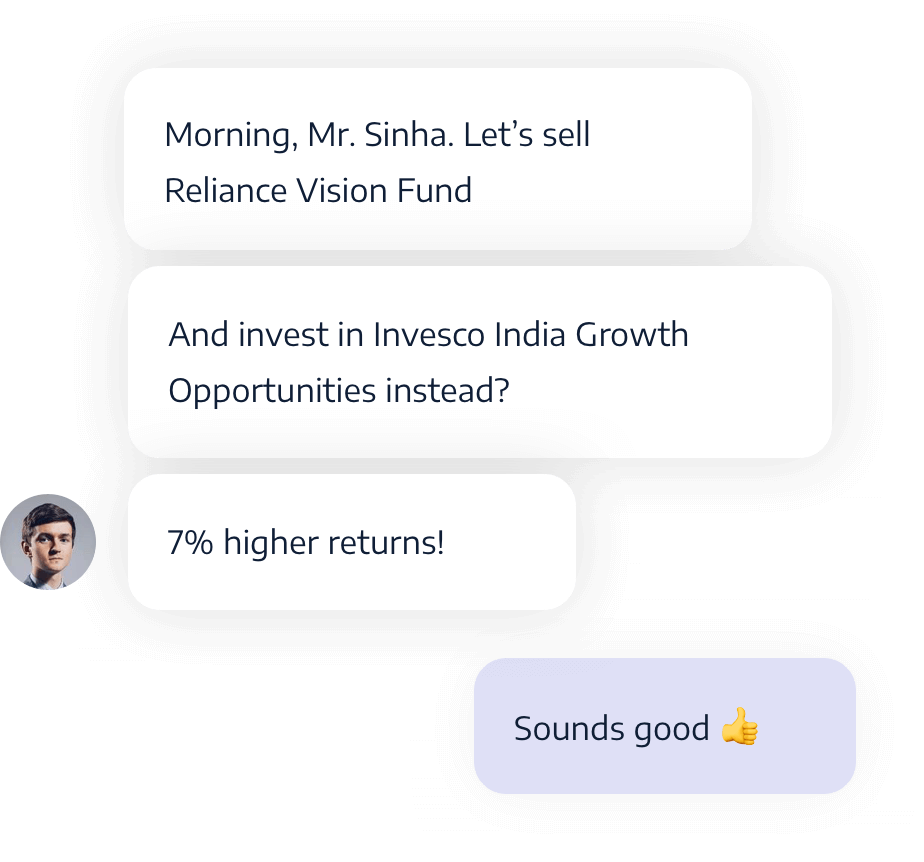Select the 'Morning, Mr. Sinha' message bubble

click(438, 159)
